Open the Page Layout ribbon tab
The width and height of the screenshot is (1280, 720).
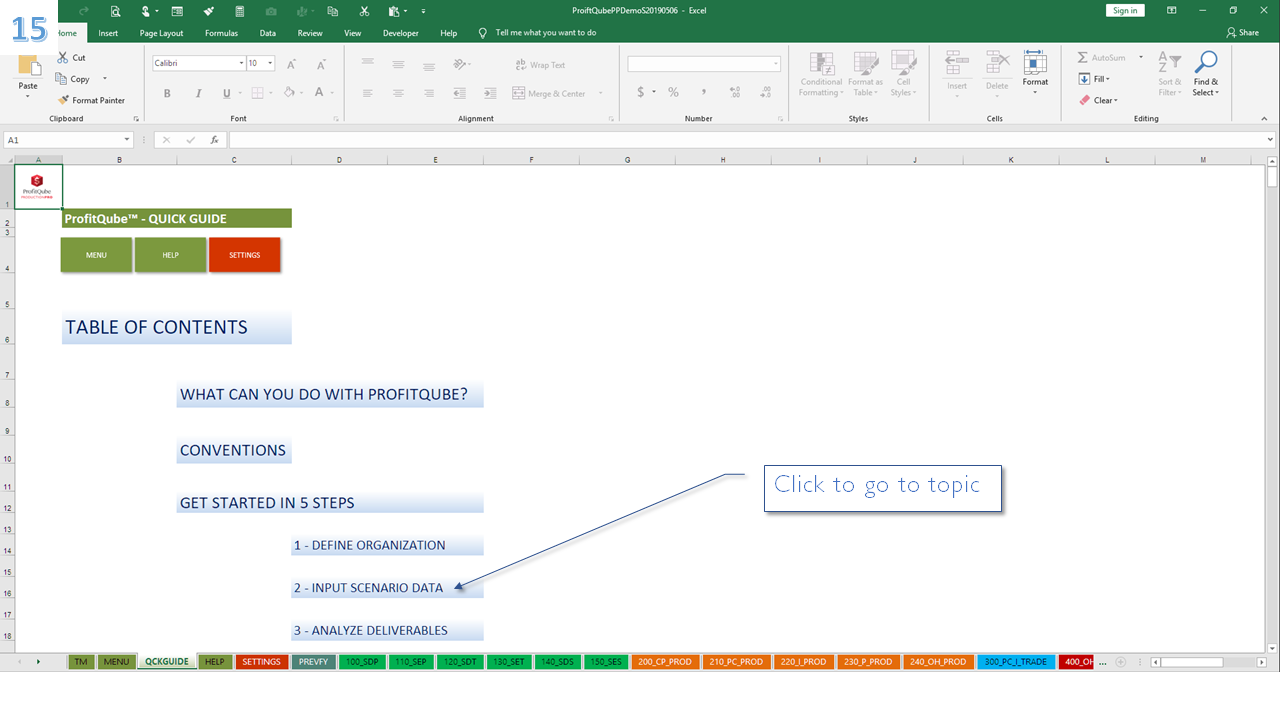[162, 33]
